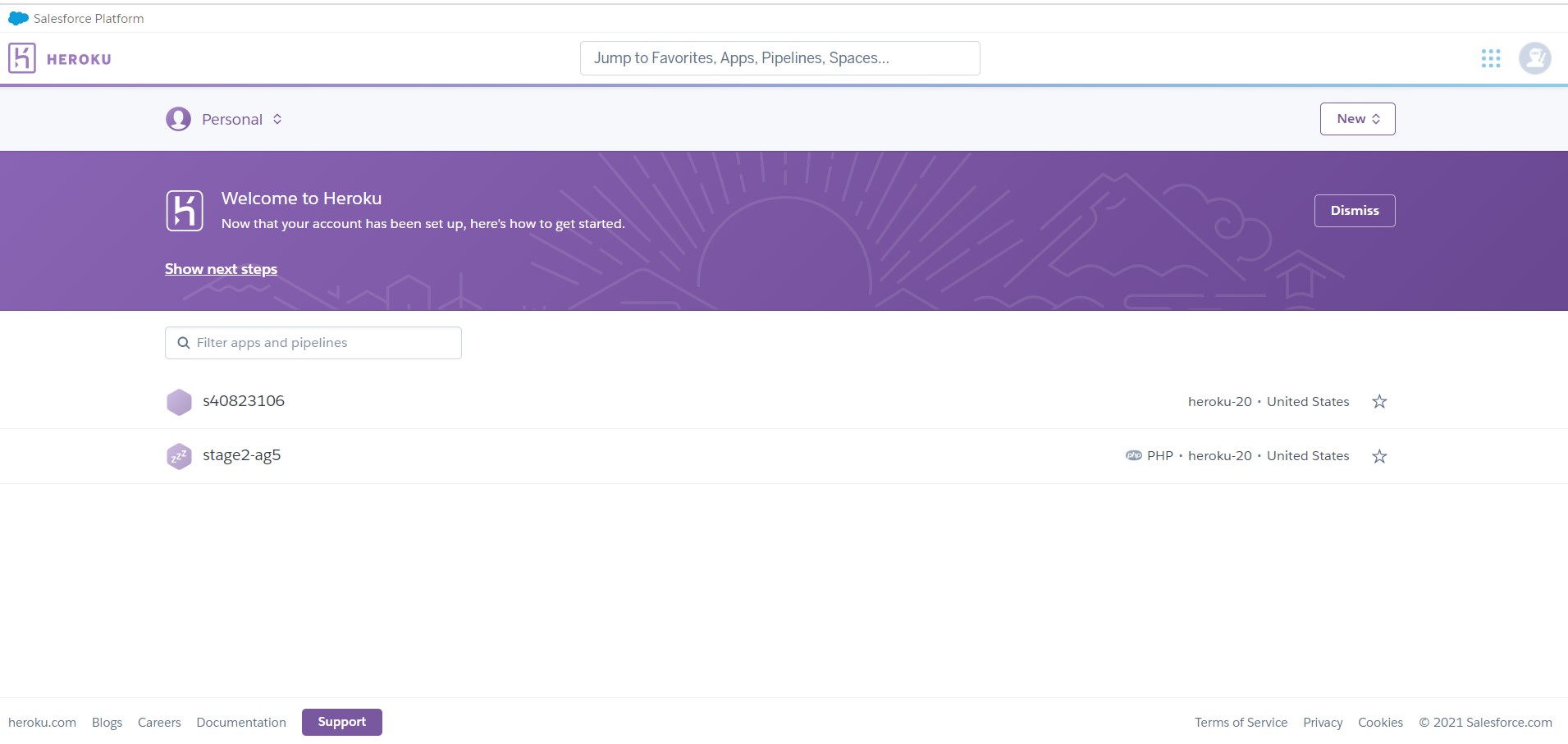Favorite the stage2-ag5 app with star

pos(1379,456)
